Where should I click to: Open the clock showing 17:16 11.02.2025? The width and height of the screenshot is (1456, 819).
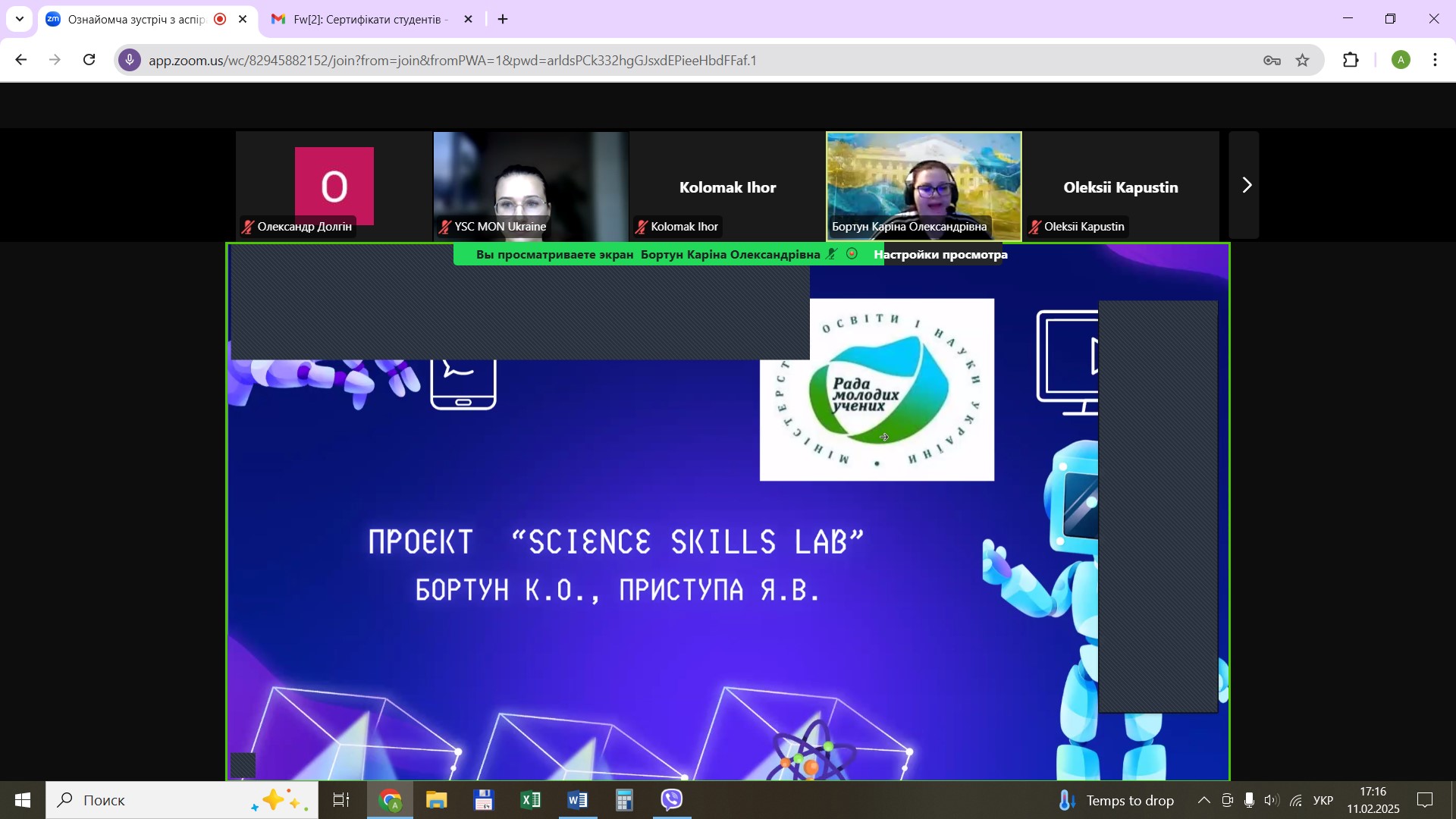pos(1373,800)
